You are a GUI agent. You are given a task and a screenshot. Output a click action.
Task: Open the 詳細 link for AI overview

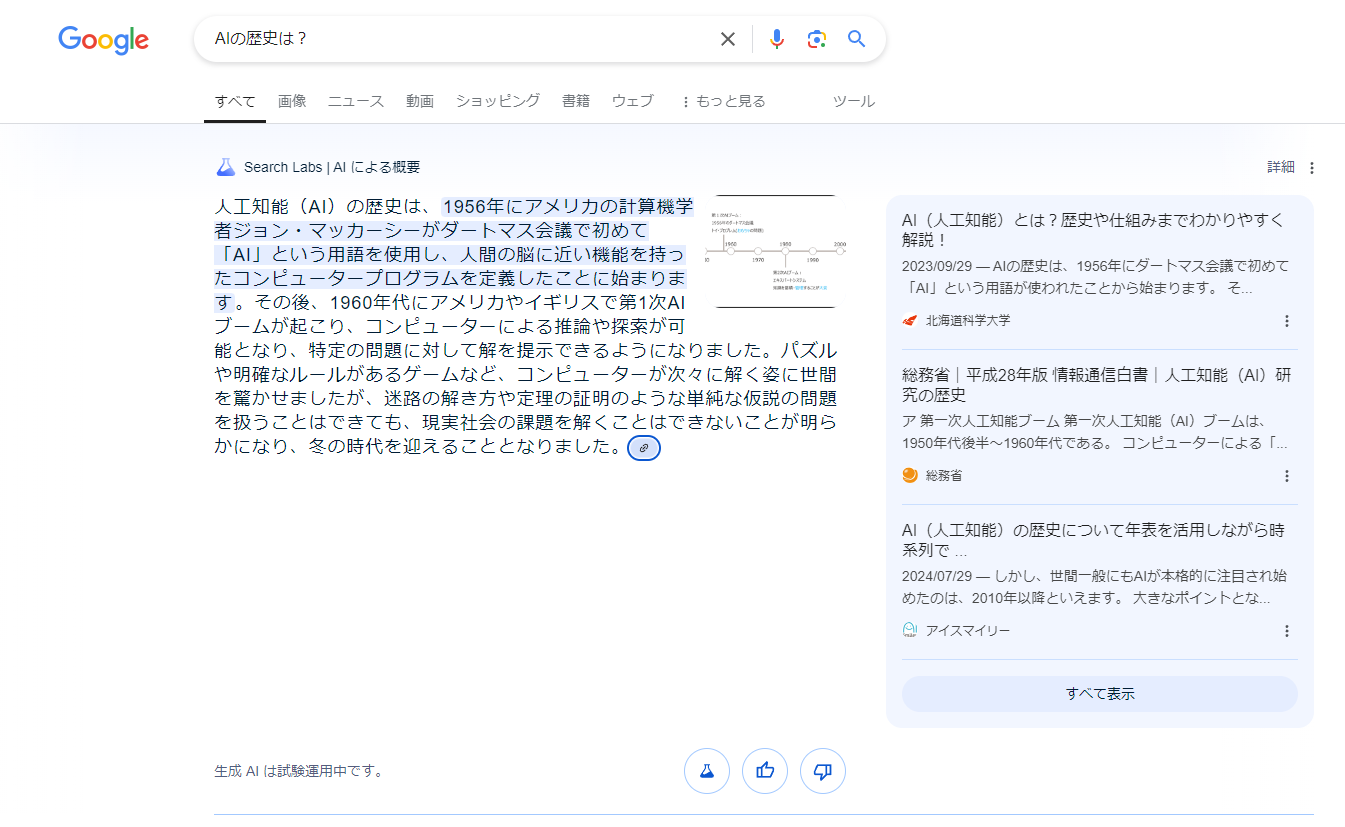[1281, 167]
